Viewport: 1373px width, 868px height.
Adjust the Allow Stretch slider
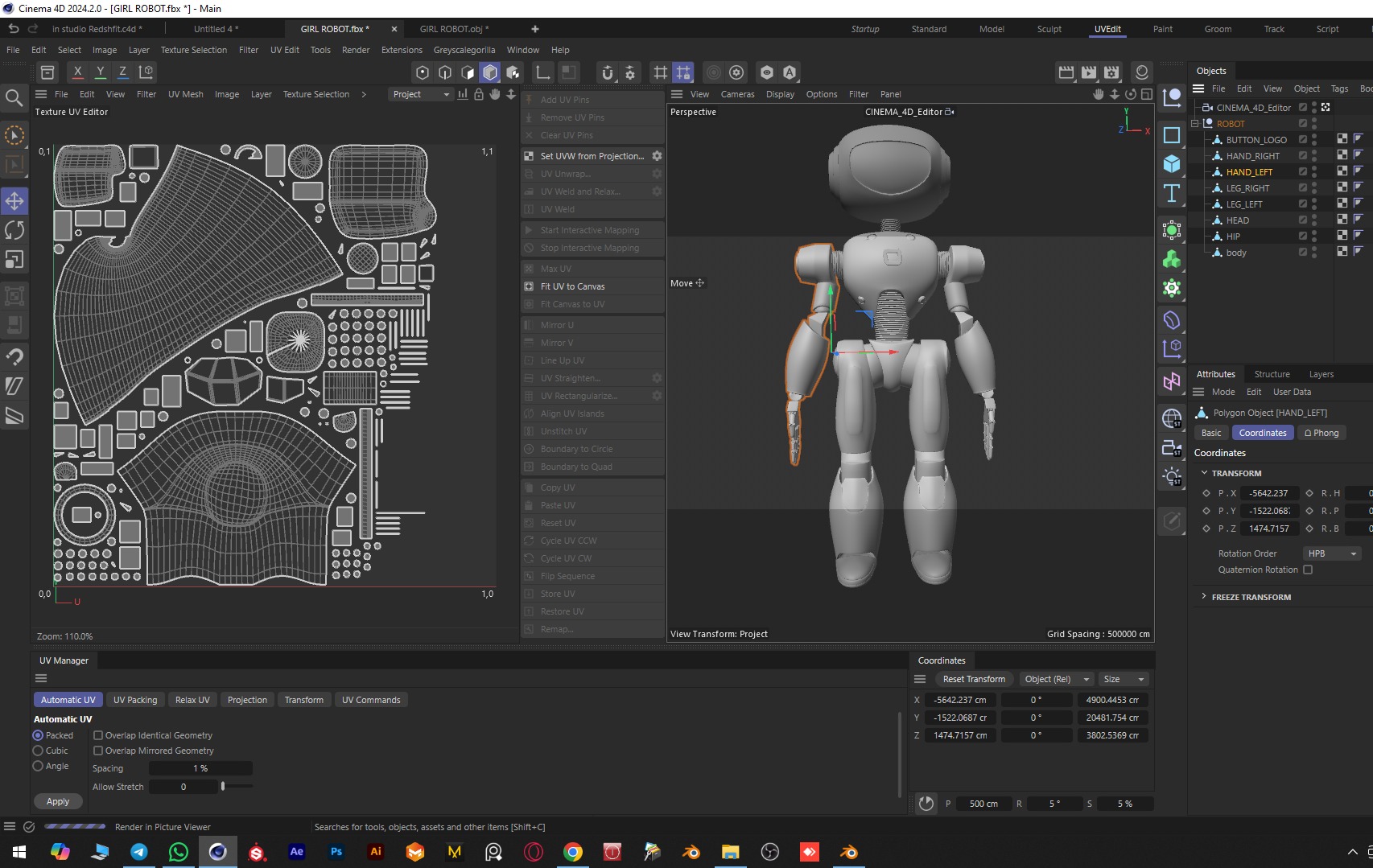pos(224,787)
